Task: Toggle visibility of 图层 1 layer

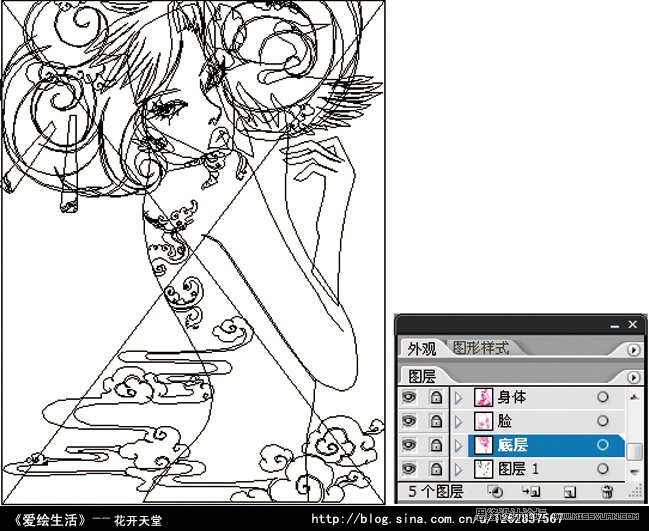Action: click(409, 469)
